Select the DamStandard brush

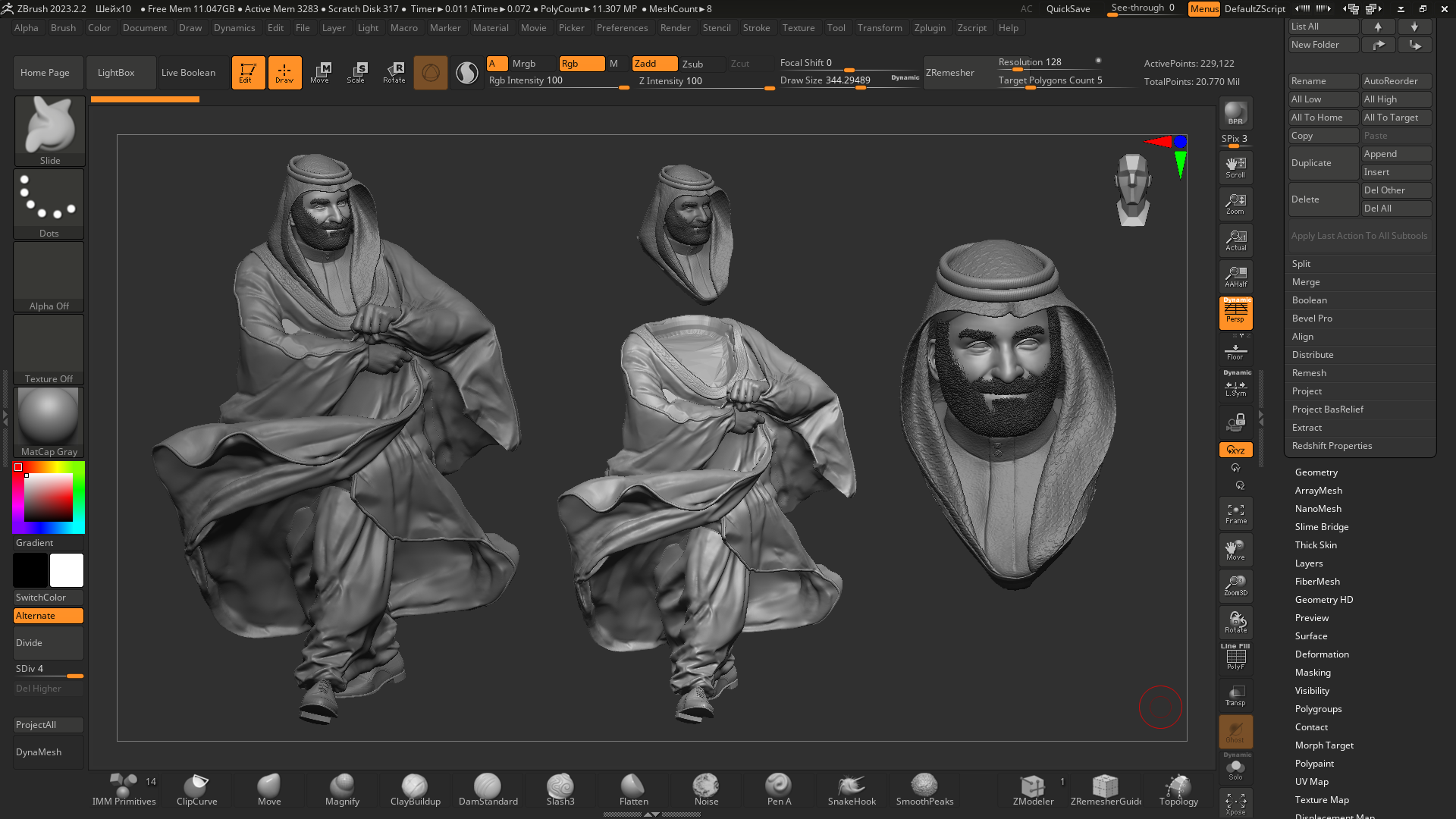click(x=488, y=789)
